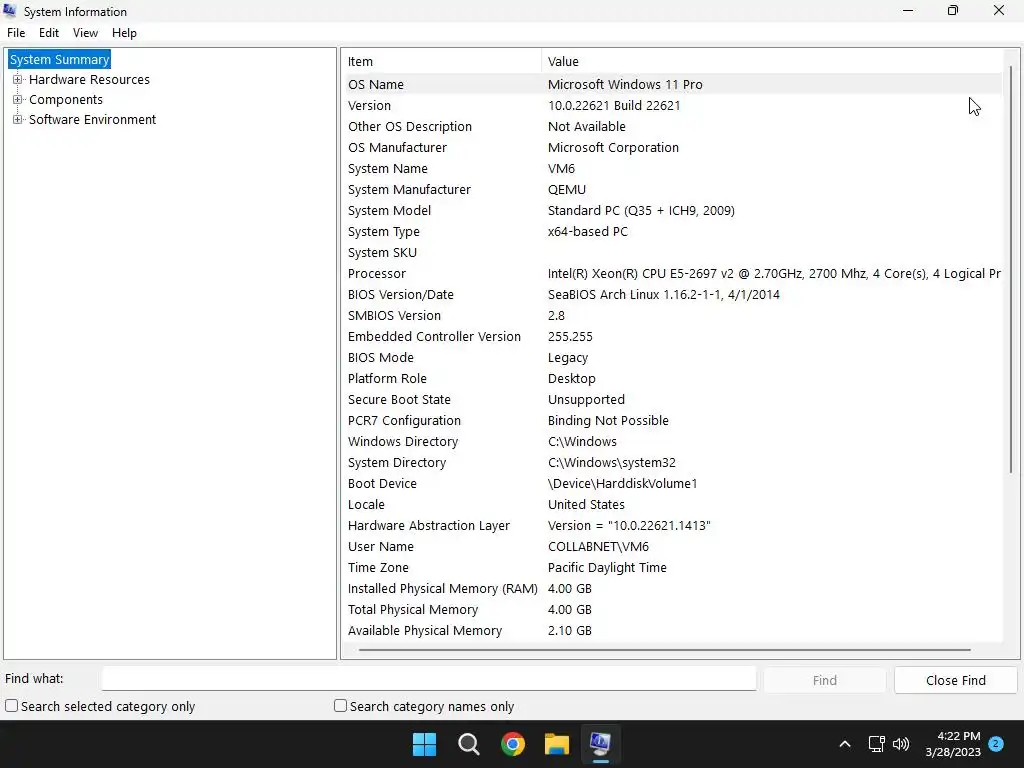This screenshot has width=1024, height=768.
Task: Select System Summary tree item
Action: (59, 59)
